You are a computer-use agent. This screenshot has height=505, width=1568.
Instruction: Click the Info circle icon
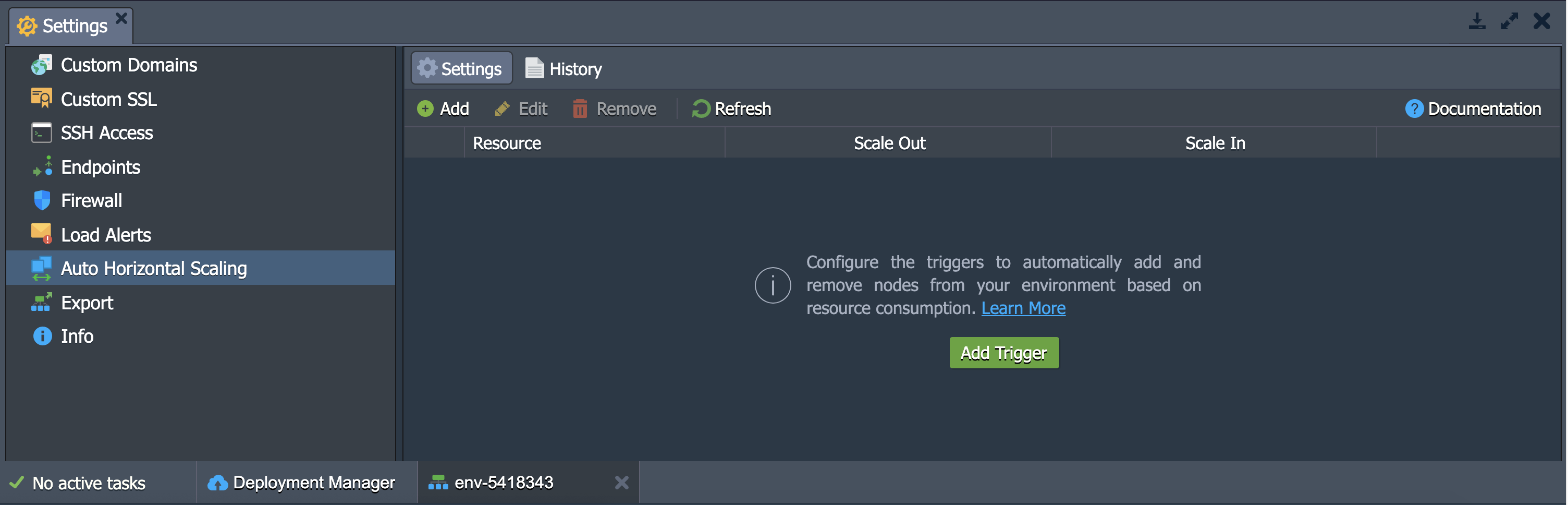[42, 335]
